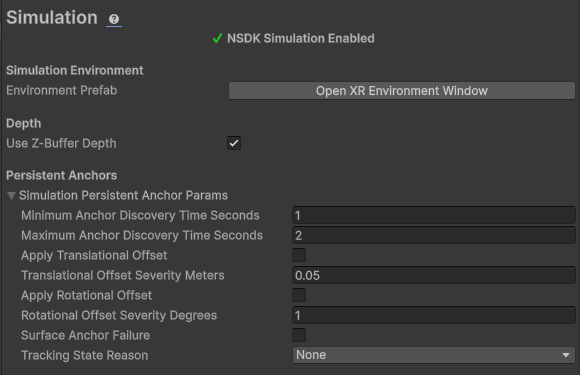Click Maximum Anchor Discovery Time Seconds label

(142, 235)
